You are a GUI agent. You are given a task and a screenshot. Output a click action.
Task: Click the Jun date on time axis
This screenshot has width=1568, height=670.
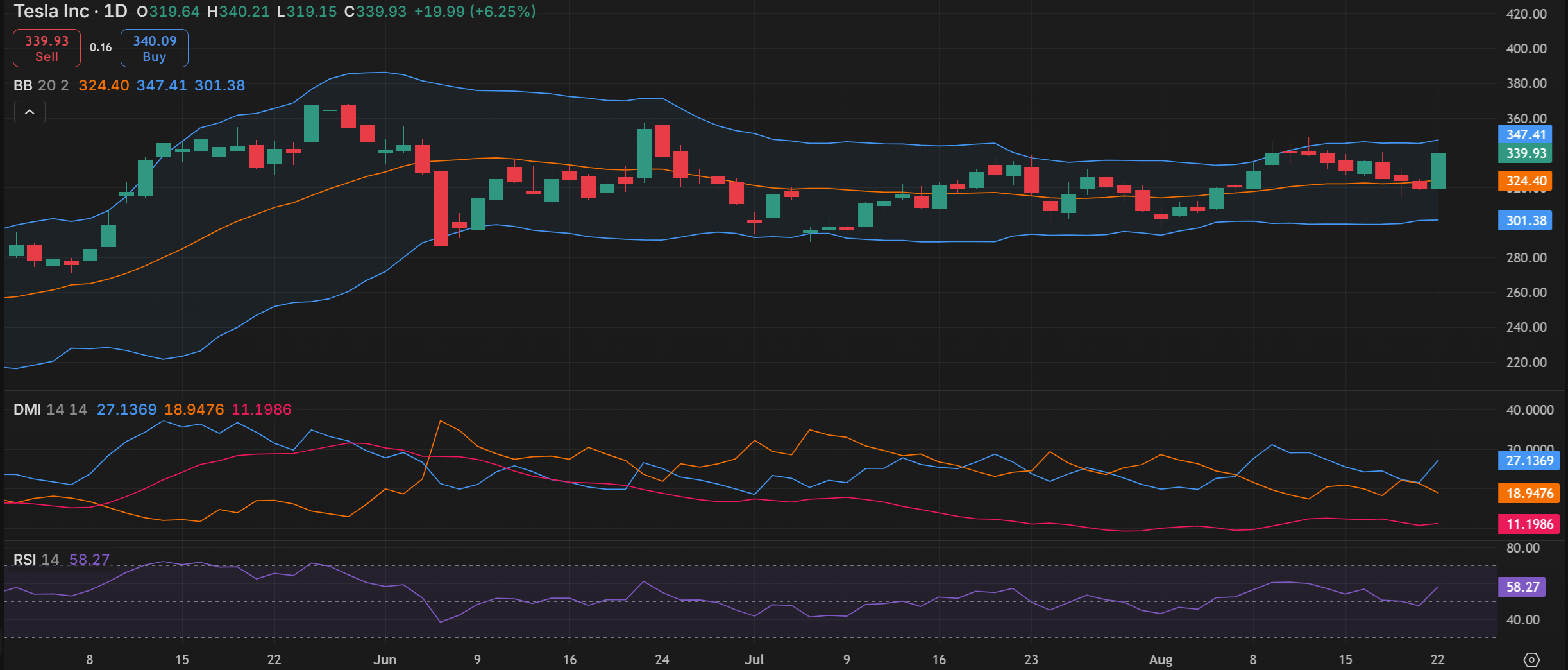pyautogui.click(x=385, y=660)
